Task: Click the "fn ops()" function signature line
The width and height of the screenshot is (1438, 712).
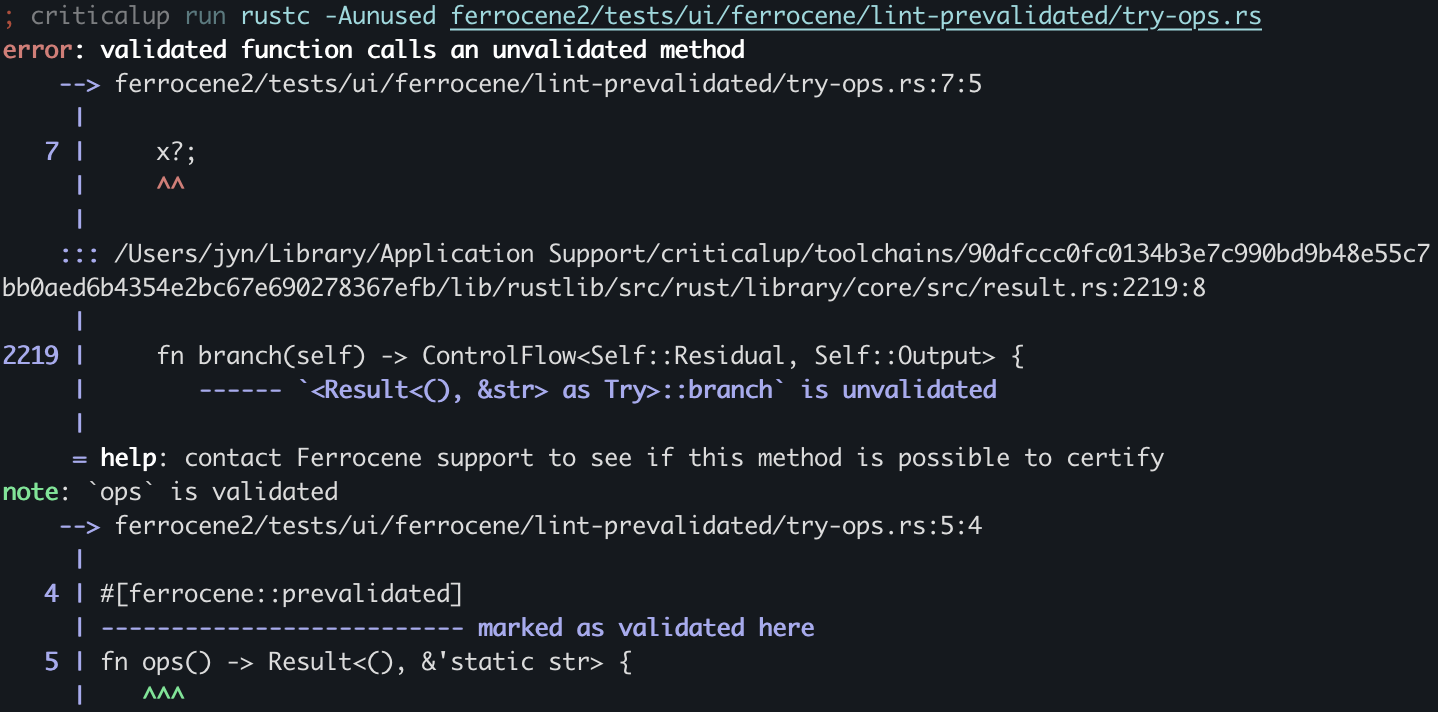Action: pyautogui.click(x=366, y=661)
